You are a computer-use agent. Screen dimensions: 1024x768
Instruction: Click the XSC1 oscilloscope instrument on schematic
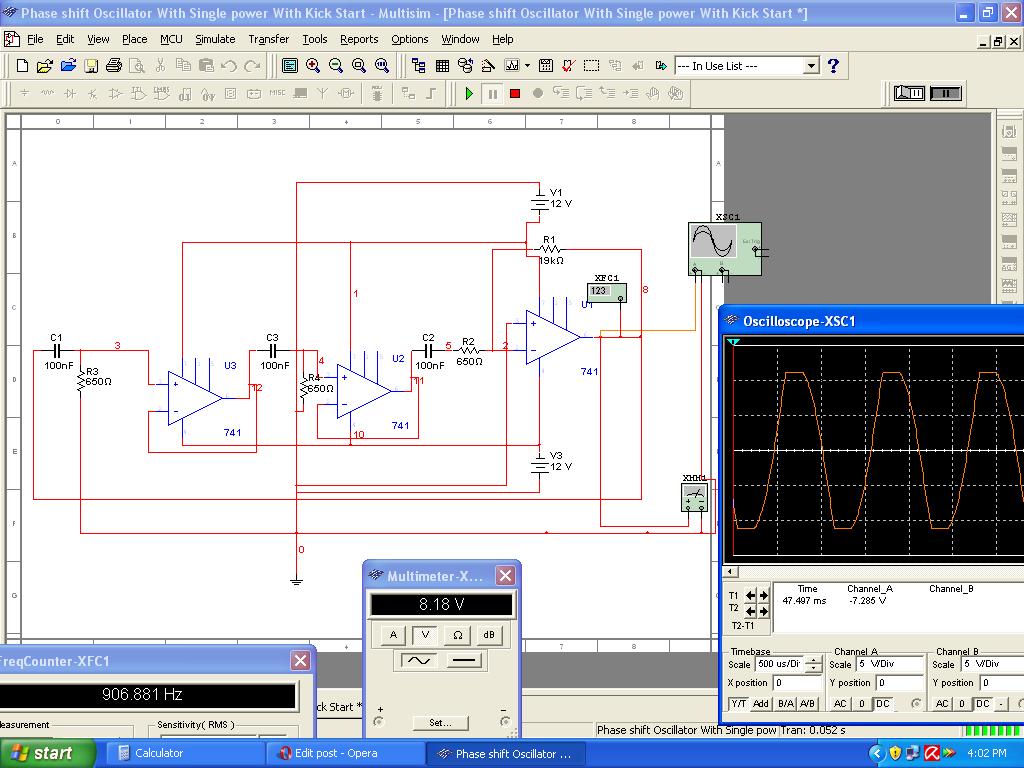[x=725, y=249]
